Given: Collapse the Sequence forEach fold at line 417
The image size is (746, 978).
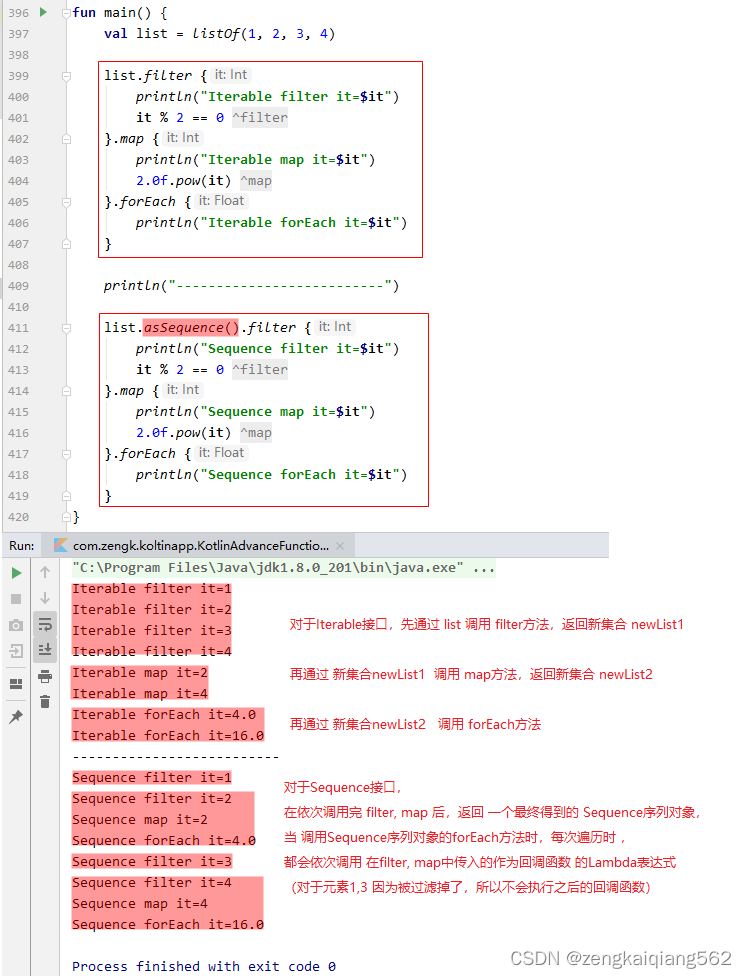Looking at the screenshot, I should coord(66,454).
